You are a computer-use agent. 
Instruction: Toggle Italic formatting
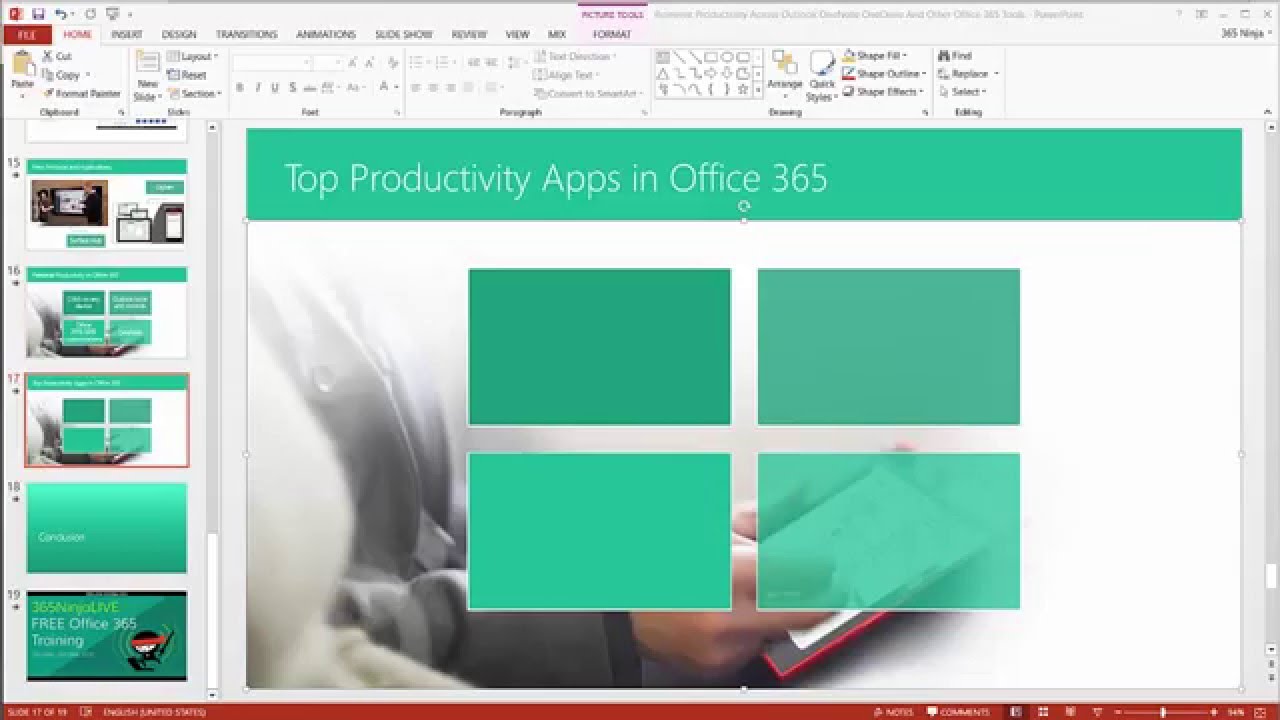(257, 88)
